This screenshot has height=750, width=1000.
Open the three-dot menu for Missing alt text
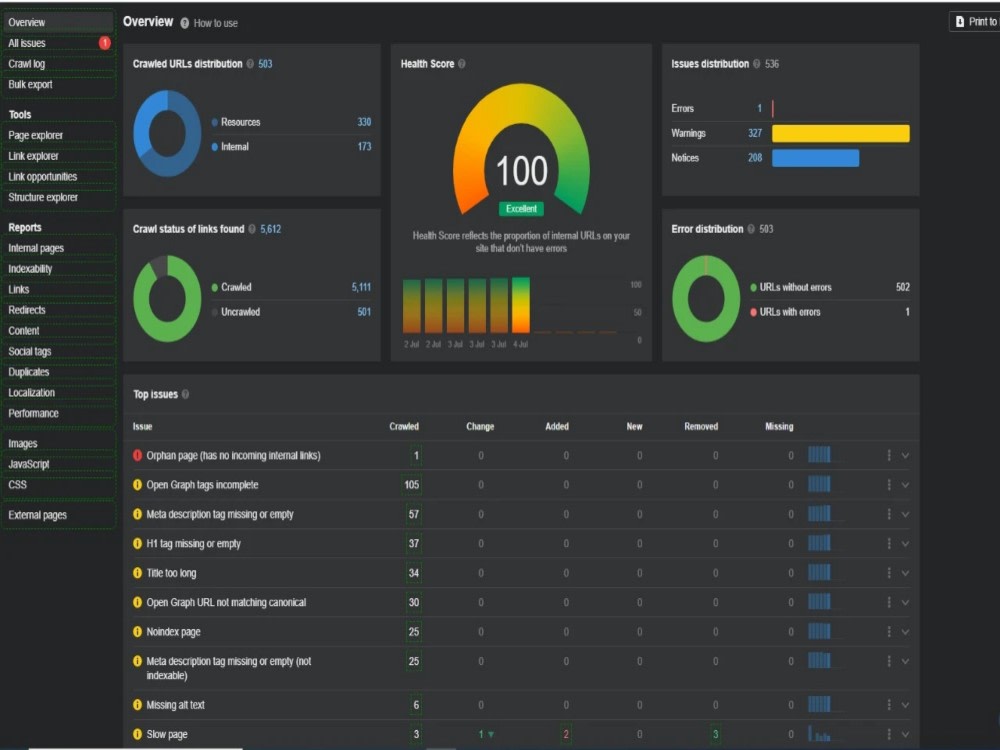click(888, 705)
